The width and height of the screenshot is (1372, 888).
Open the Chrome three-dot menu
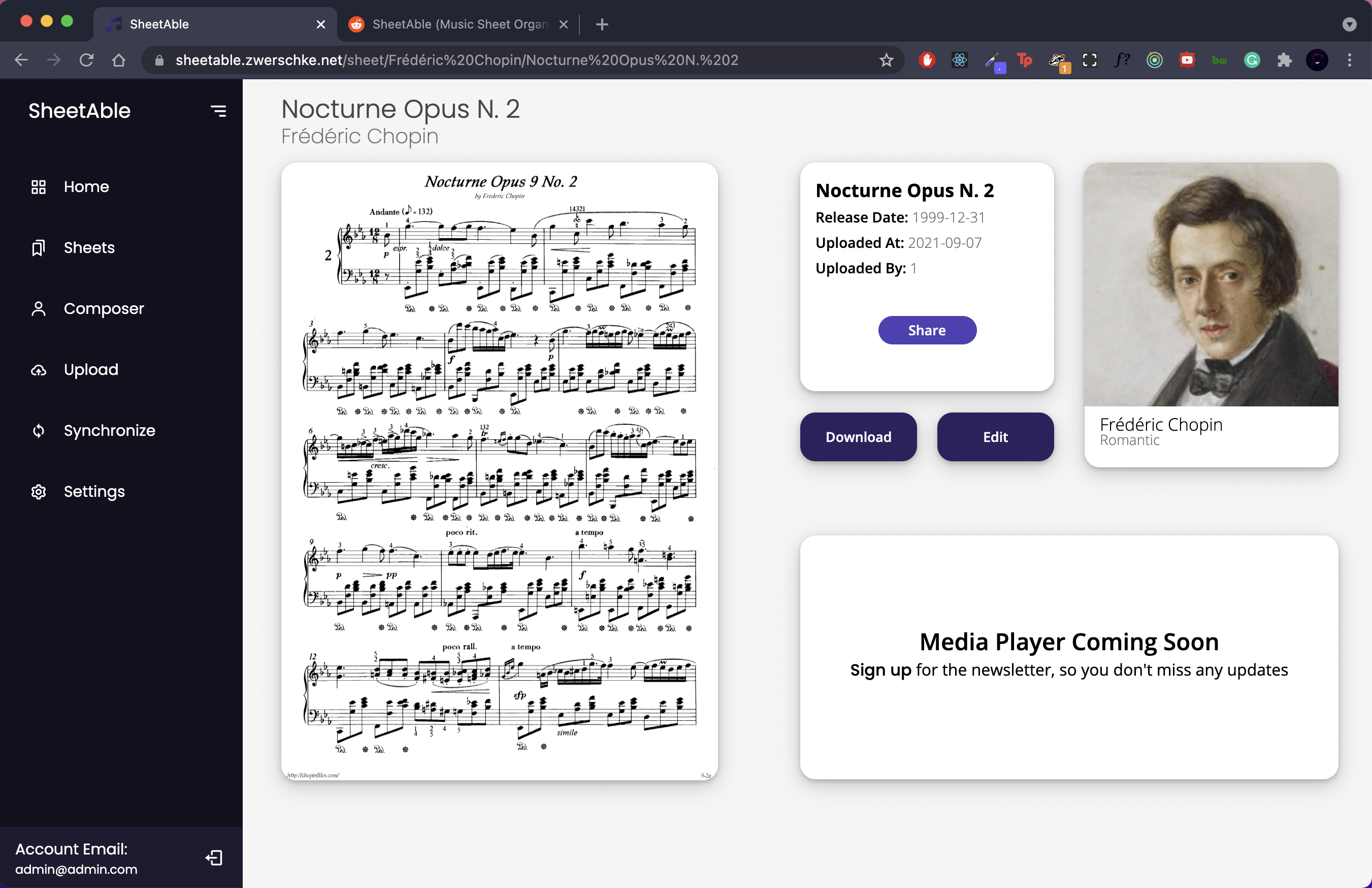pos(1349,60)
